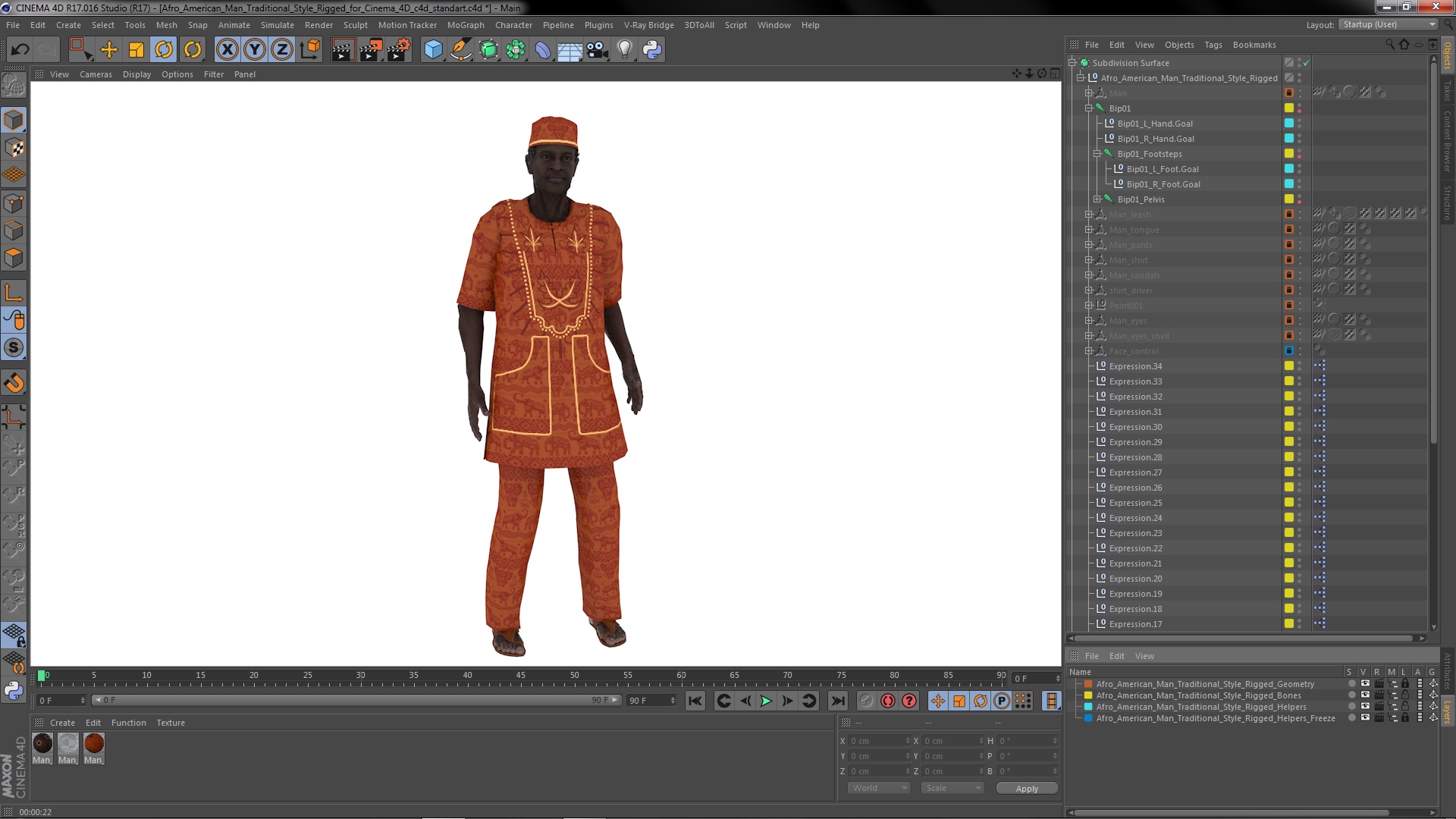
Task: Select Expression.28 in object tree
Action: [1135, 457]
